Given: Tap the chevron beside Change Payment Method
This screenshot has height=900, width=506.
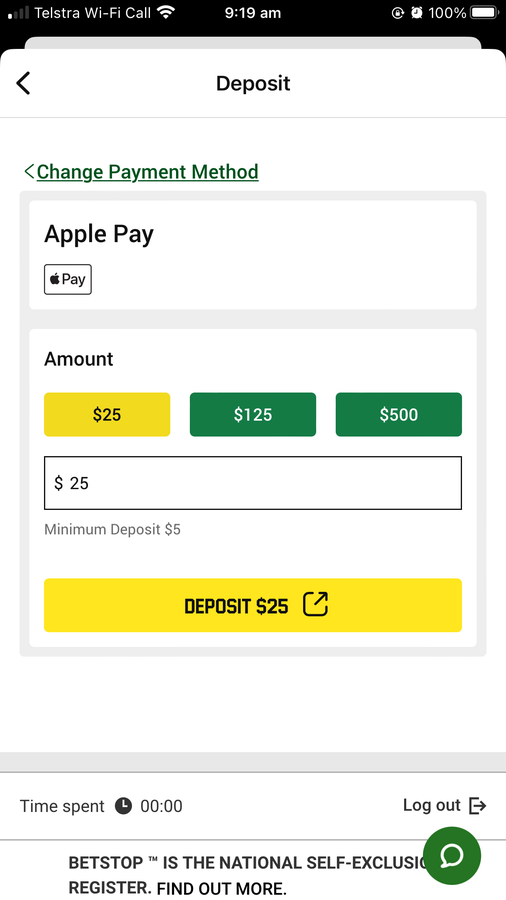Looking at the screenshot, I should click(29, 171).
